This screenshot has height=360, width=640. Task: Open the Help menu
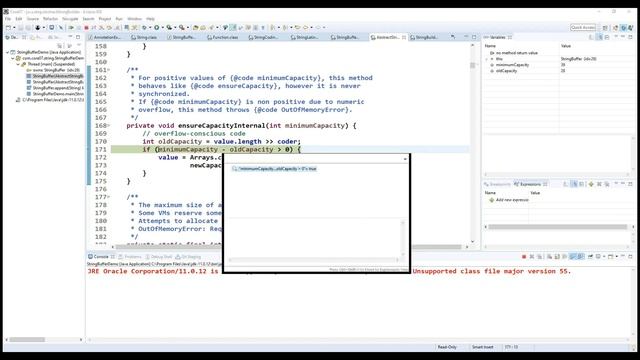coord(150,19)
